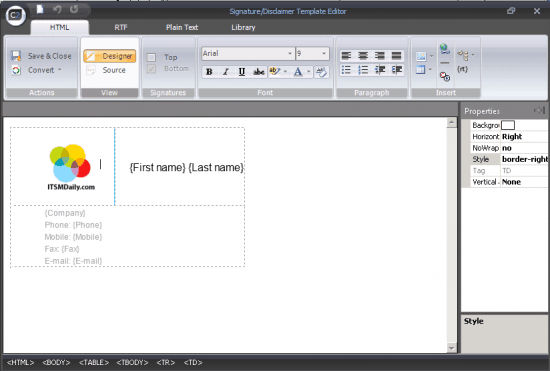The width and height of the screenshot is (550, 371).
Task: Expand the Insert picture dropdown arrow
Action: tap(431, 56)
